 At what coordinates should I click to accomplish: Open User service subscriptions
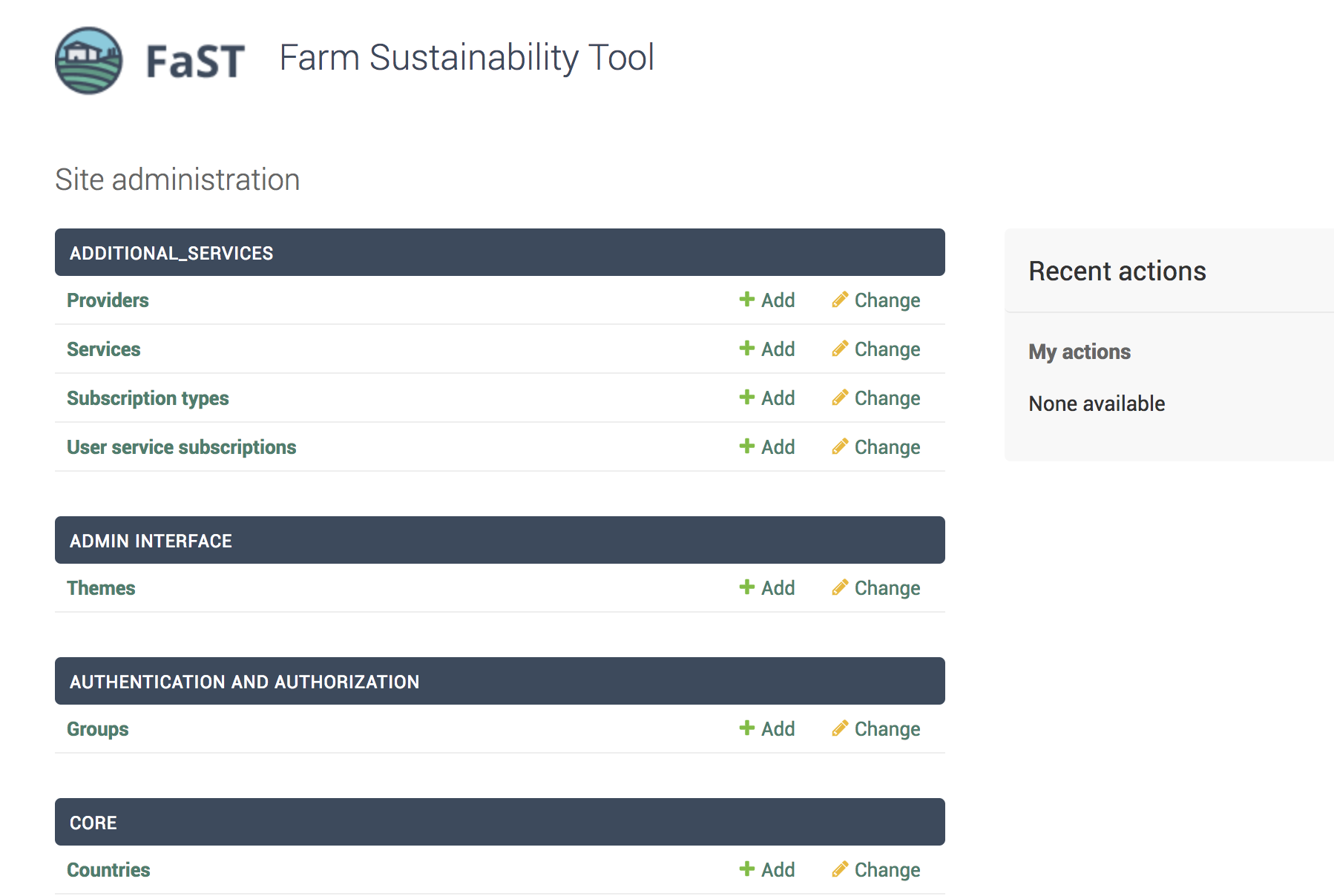click(181, 447)
